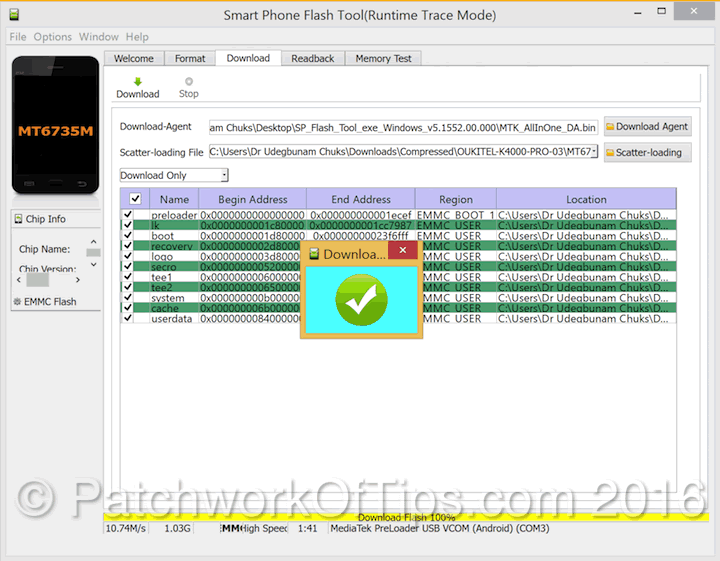This screenshot has width=720, height=561.
Task: Expand the Scatter-loading File path dropdown
Action: pyautogui.click(x=594, y=151)
